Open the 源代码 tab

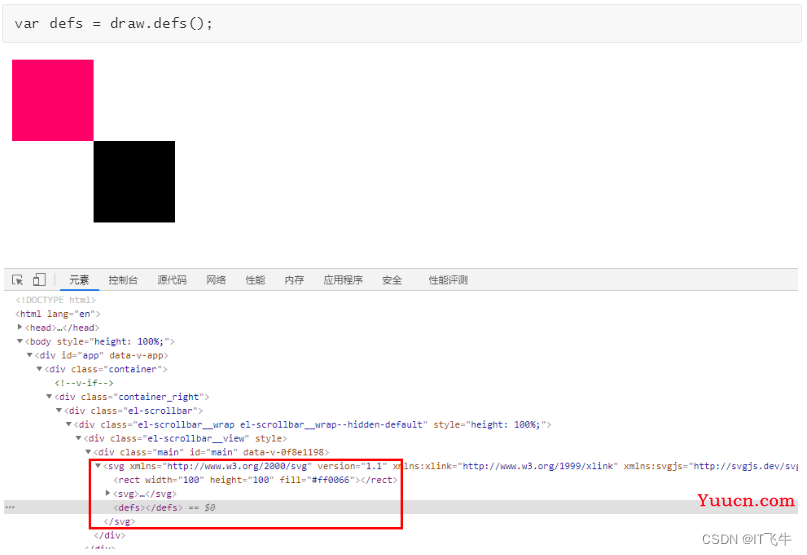coord(172,280)
